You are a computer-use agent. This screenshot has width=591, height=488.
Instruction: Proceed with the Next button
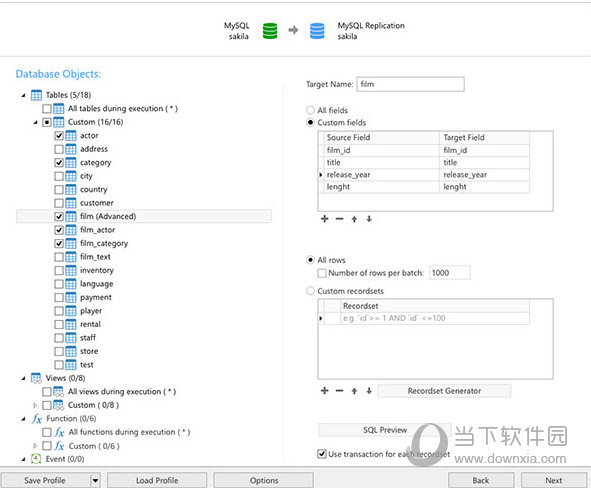click(x=554, y=480)
